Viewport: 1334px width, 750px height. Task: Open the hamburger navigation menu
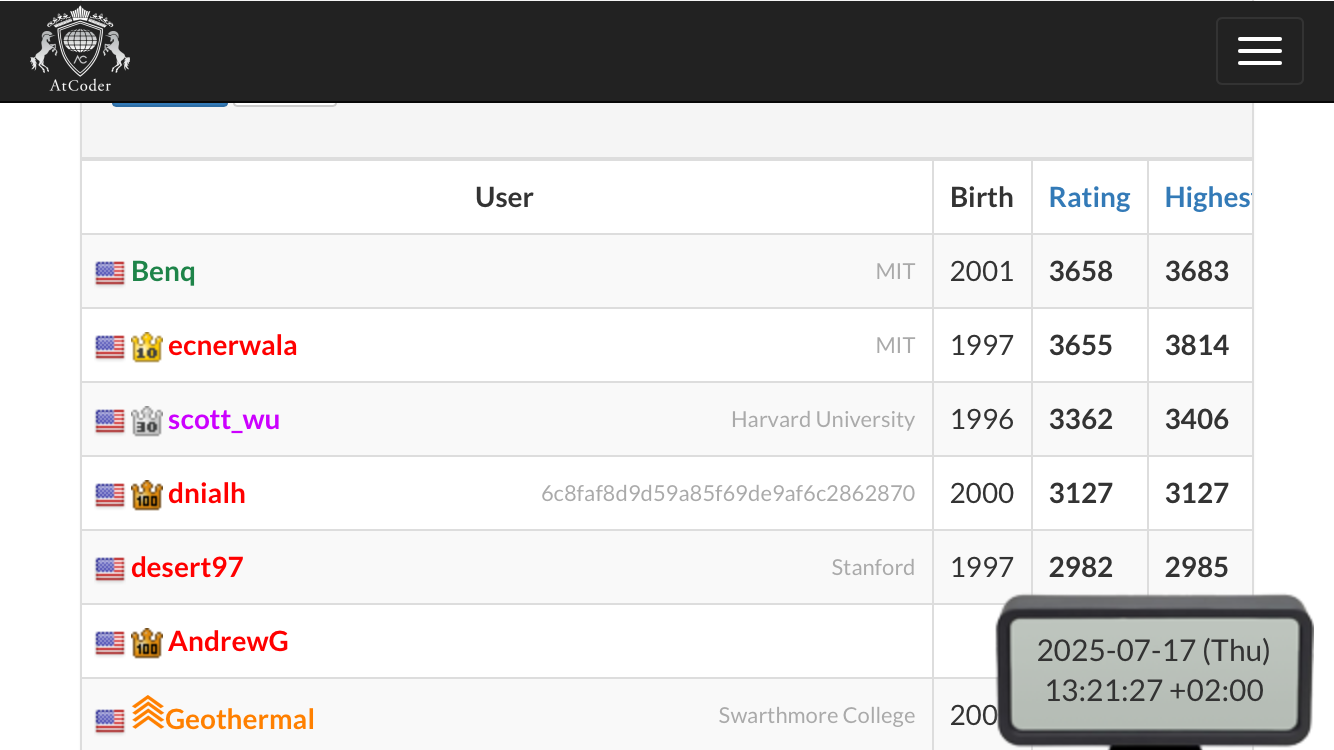(x=1259, y=51)
